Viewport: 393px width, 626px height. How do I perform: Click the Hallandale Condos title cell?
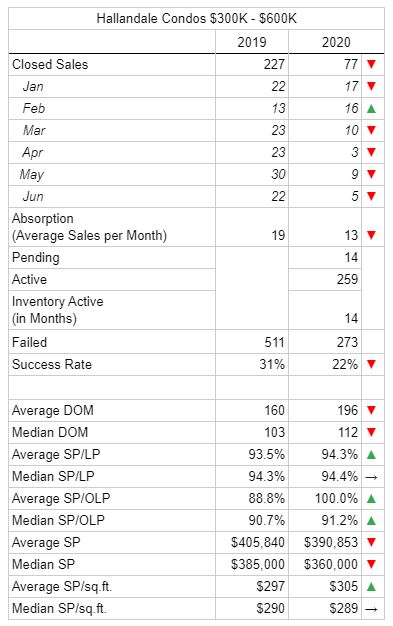(196, 18)
